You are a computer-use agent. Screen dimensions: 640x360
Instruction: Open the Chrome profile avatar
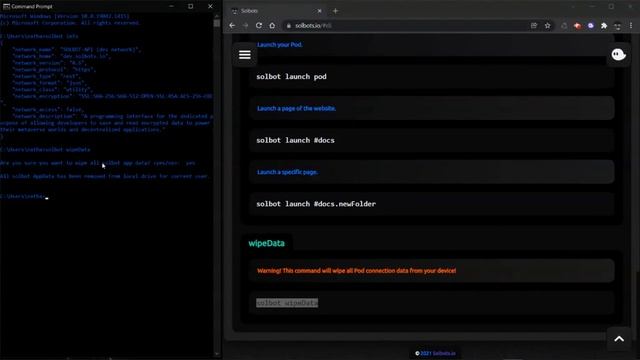click(618, 26)
